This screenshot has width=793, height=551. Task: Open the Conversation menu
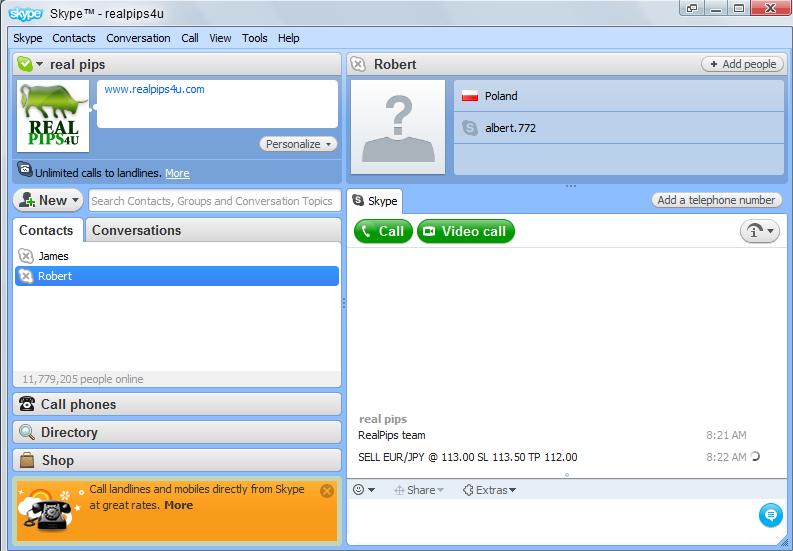[x=138, y=38]
